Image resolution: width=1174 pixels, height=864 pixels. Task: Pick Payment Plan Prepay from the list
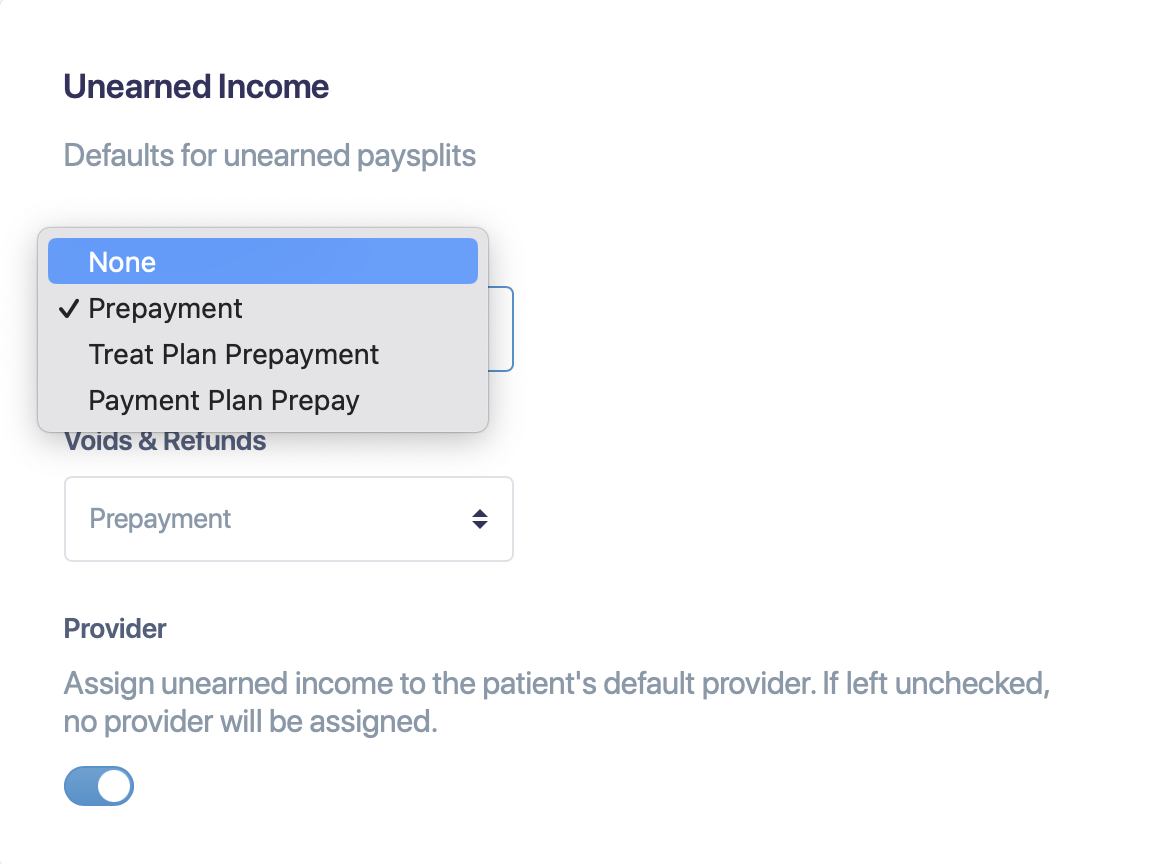(x=223, y=400)
